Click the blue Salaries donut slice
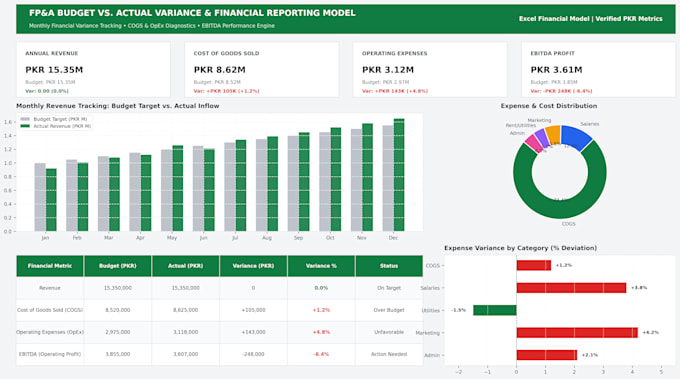The width and height of the screenshot is (680, 379). [575, 136]
